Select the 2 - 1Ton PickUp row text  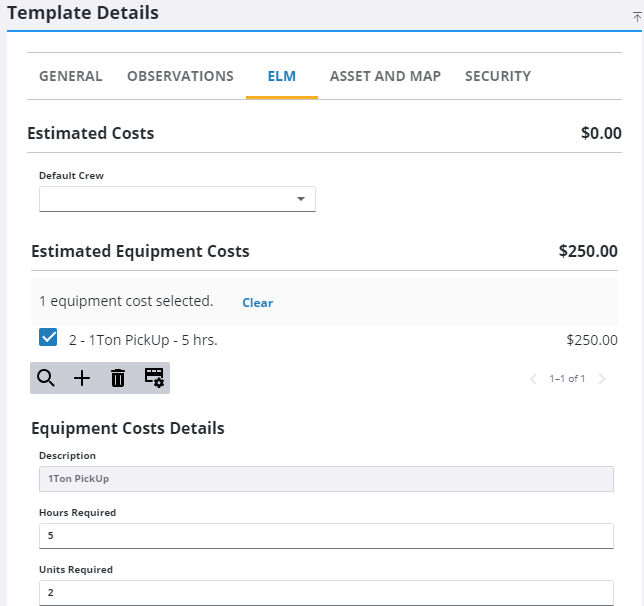(x=143, y=340)
